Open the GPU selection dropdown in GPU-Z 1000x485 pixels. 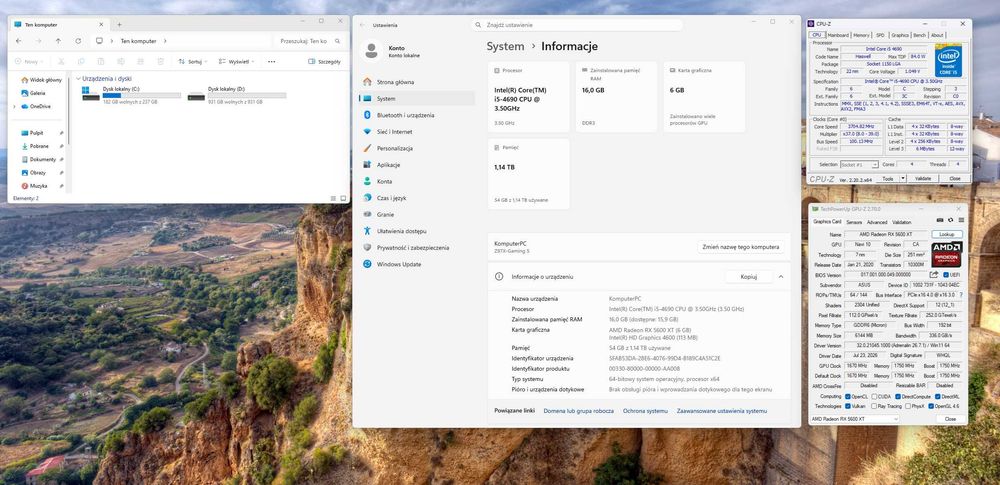pyautogui.click(x=855, y=419)
